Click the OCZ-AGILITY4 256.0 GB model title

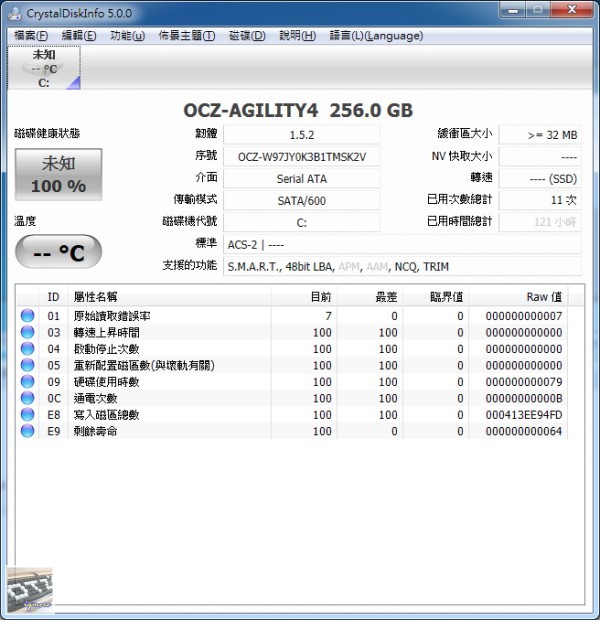(x=298, y=110)
